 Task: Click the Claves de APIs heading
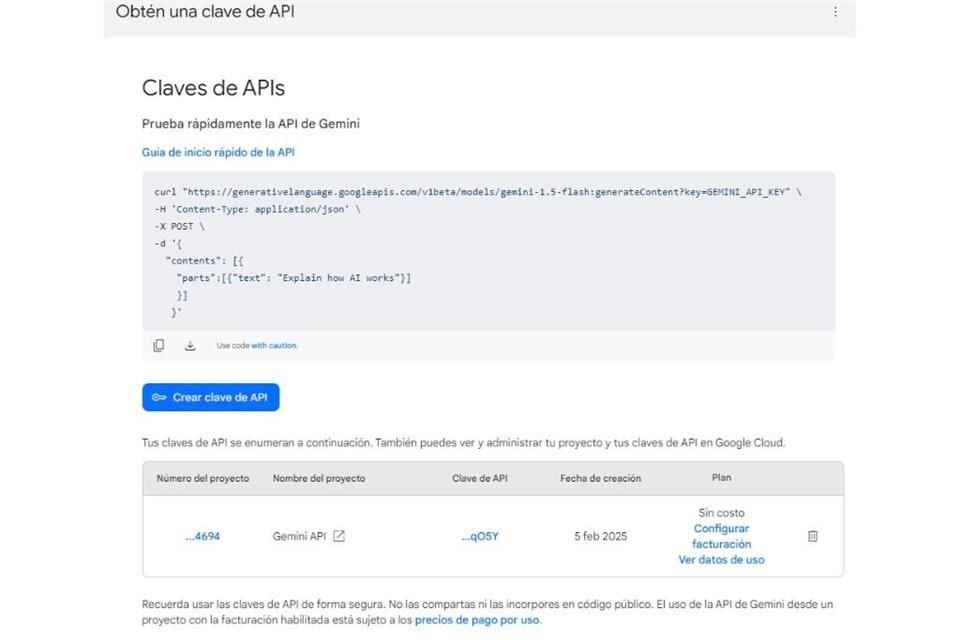tap(213, 88)
